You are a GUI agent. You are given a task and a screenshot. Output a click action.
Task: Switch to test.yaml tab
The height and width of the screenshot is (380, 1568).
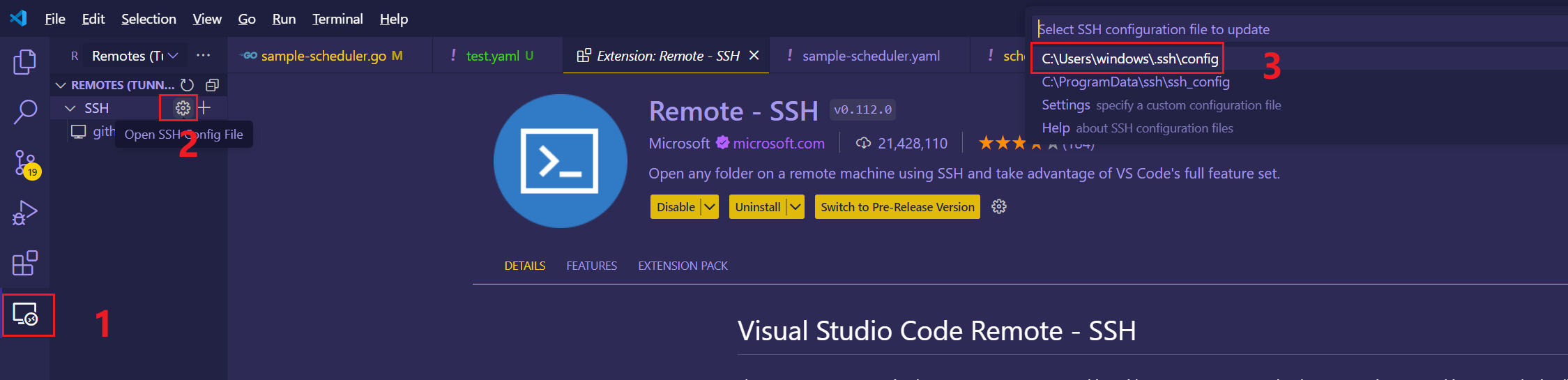click(x=497, y=56)
